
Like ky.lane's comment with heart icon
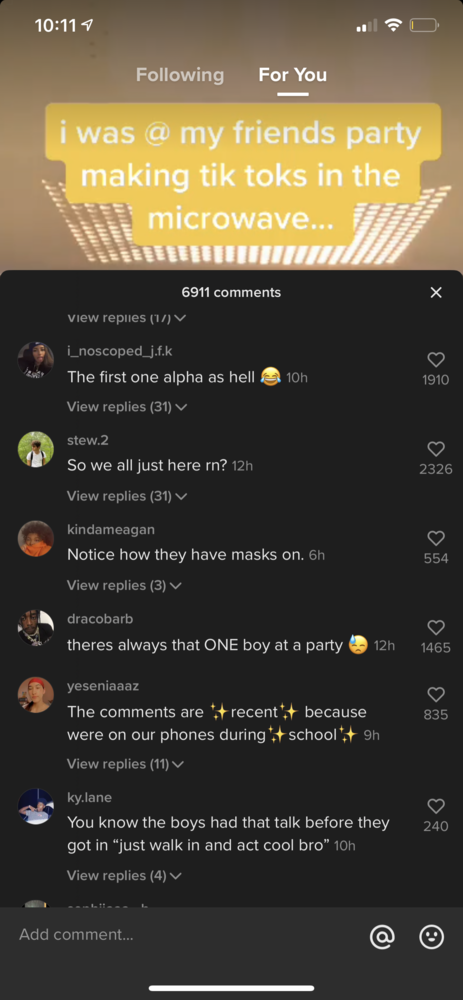tap(436, 807)
